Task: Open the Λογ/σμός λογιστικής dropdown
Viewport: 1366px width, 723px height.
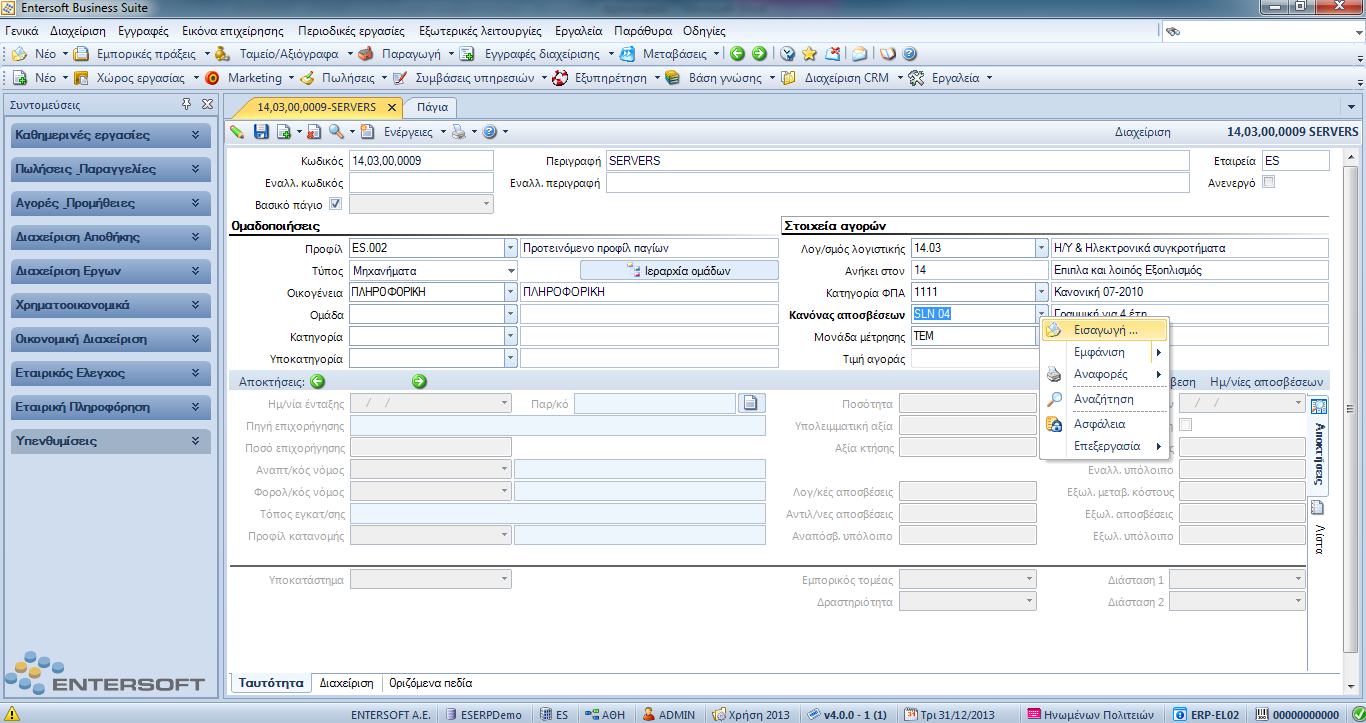Action: click(1041, 248)
